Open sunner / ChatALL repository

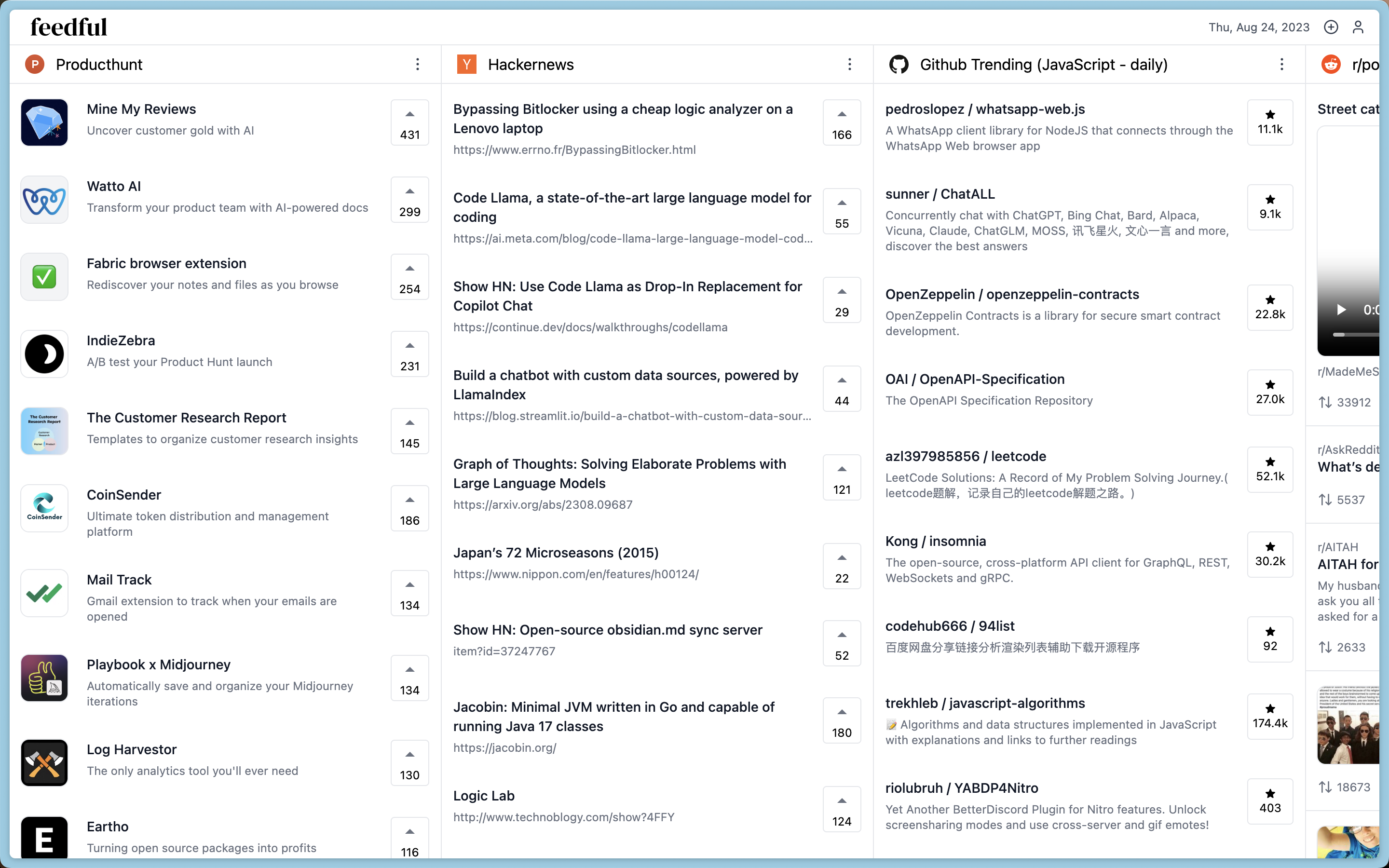940,194
